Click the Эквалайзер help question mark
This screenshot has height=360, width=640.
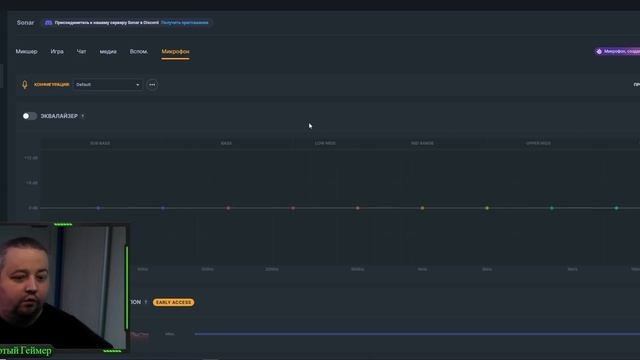(x=83, y=116)
